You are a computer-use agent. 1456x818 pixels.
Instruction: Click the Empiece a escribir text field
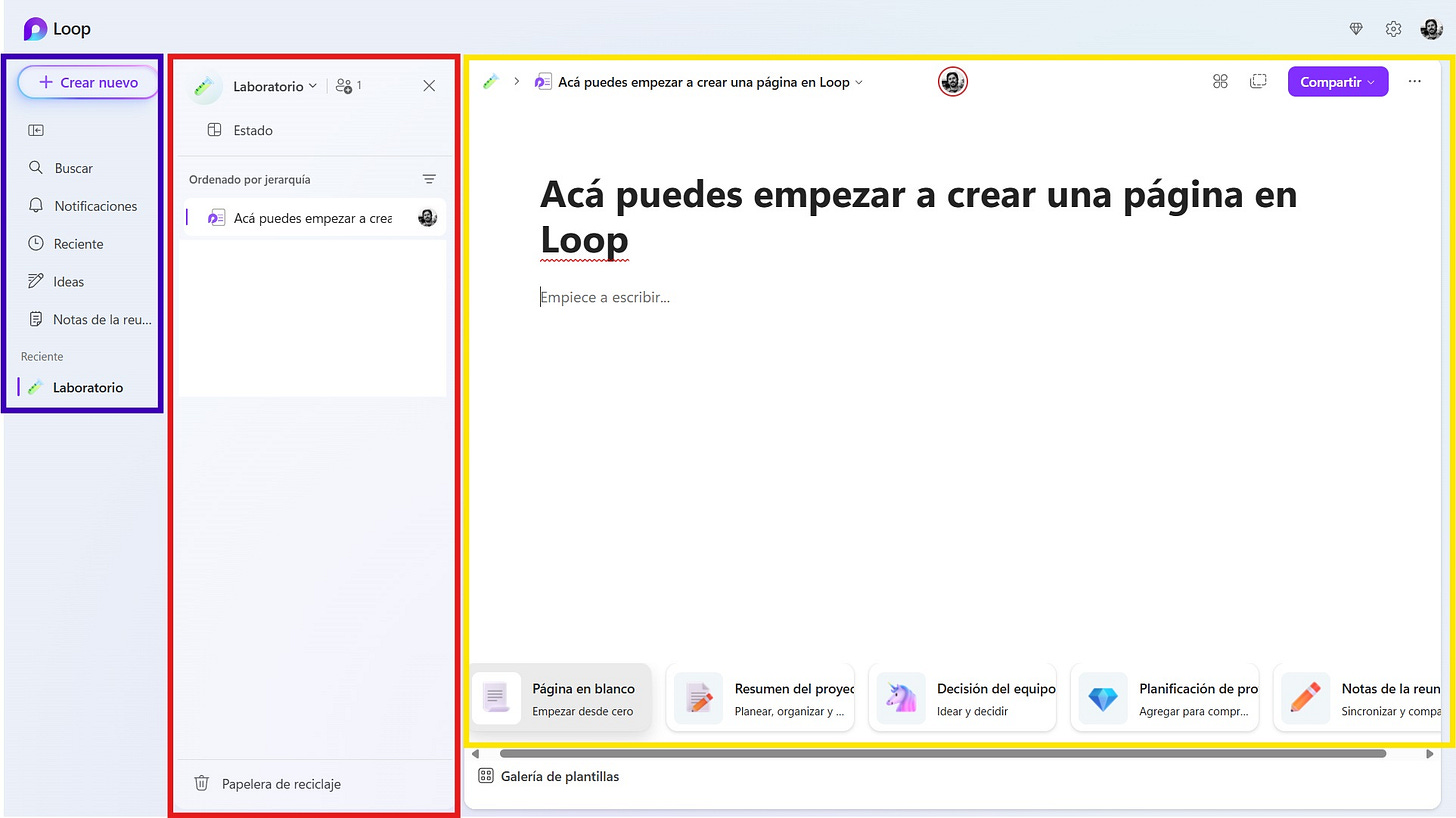click(605, 297)
